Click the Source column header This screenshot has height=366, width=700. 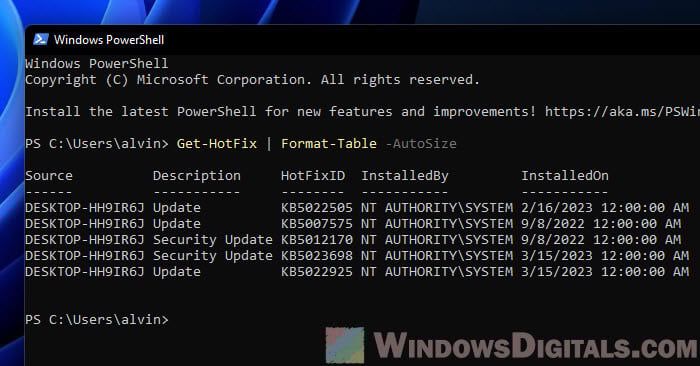click(x=49, y=175)
